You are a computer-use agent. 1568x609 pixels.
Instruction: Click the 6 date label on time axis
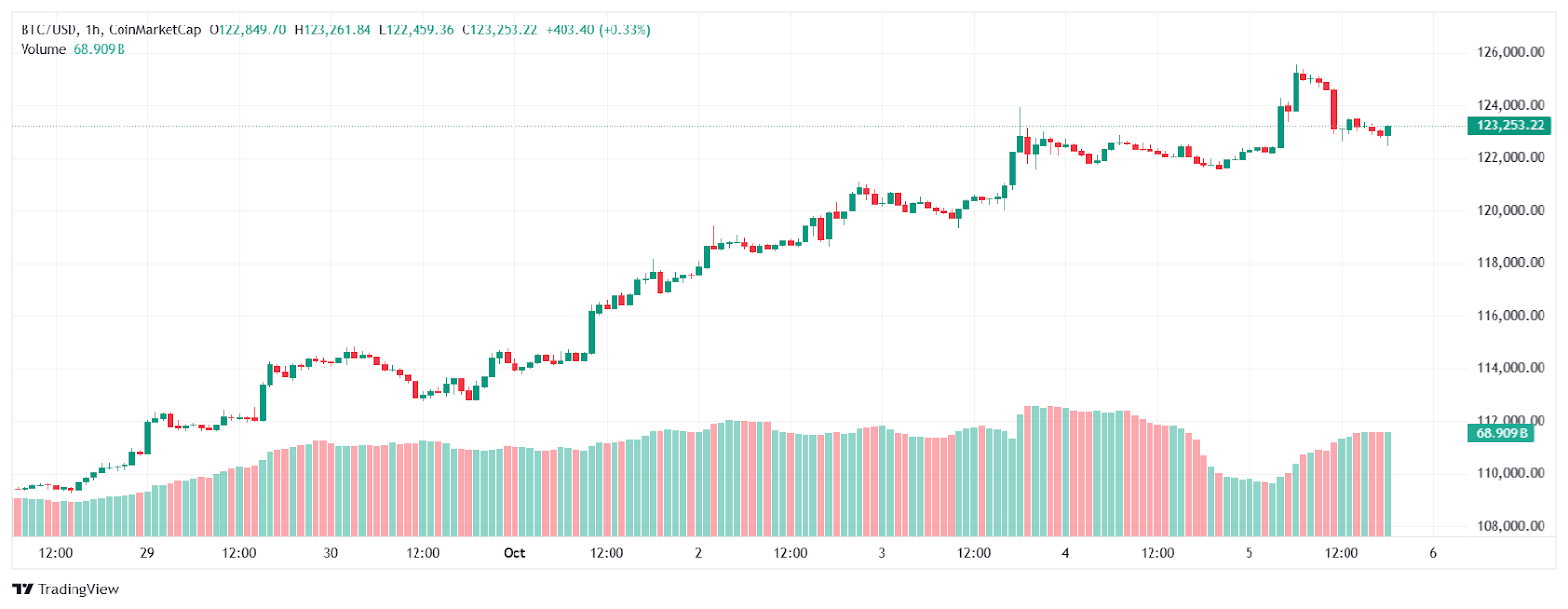pos(1433,553)
